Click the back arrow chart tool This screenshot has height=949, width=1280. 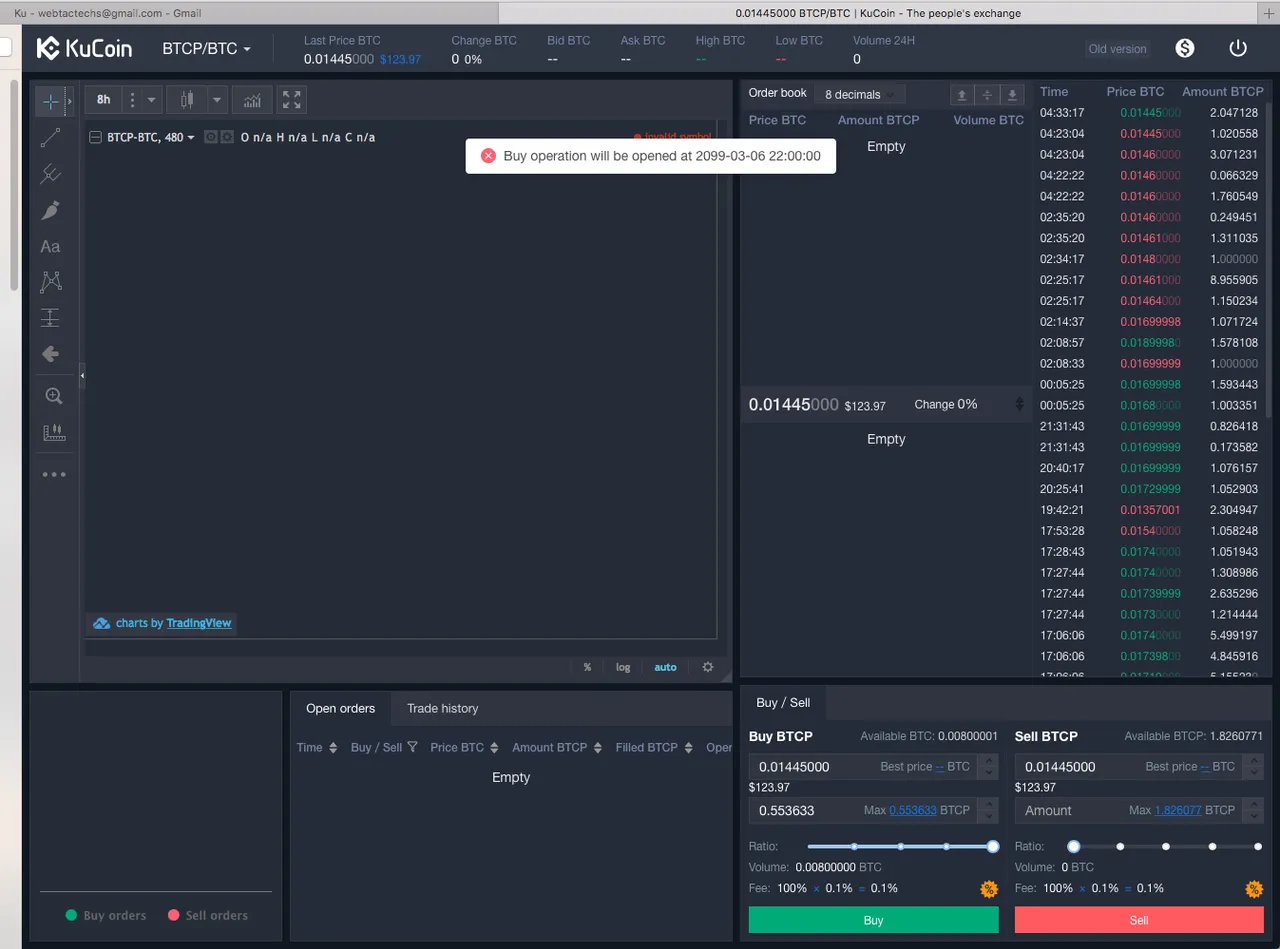pos(50,354)
